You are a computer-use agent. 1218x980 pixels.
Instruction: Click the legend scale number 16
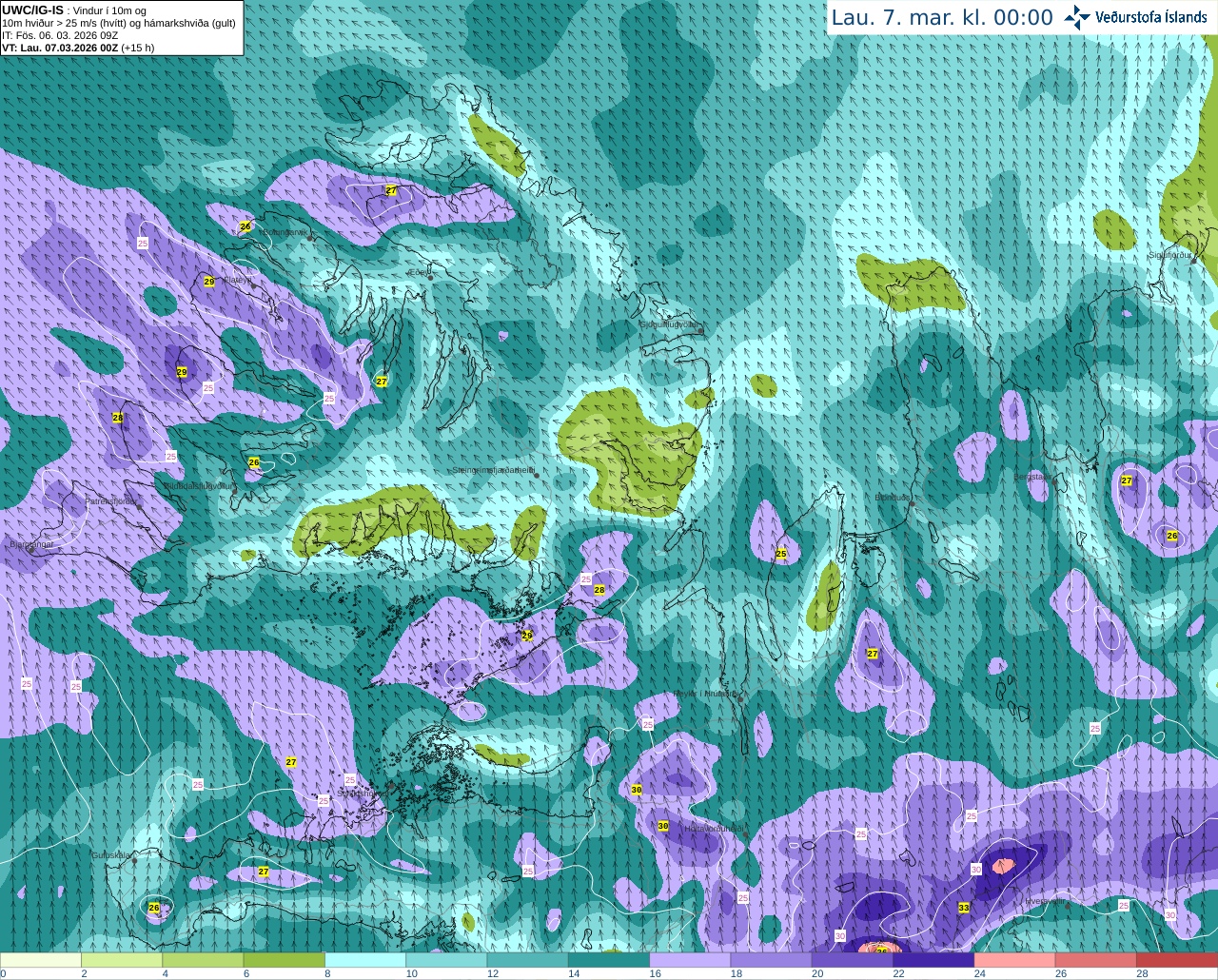coord(656,973)
